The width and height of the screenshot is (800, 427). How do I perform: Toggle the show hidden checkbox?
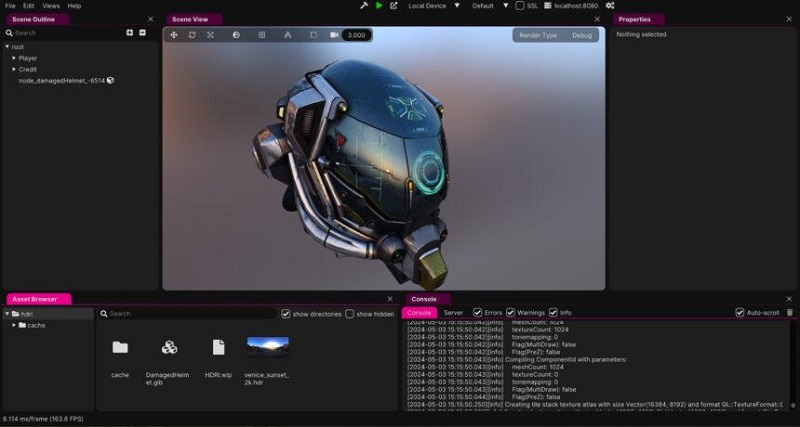(x=350, y=314)
